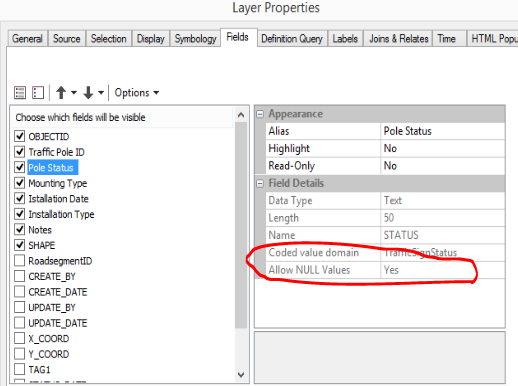The width and height of the screenshot is (518, 386).
Task: Click the Read-Only value No
Action: (x=442, y=166)
